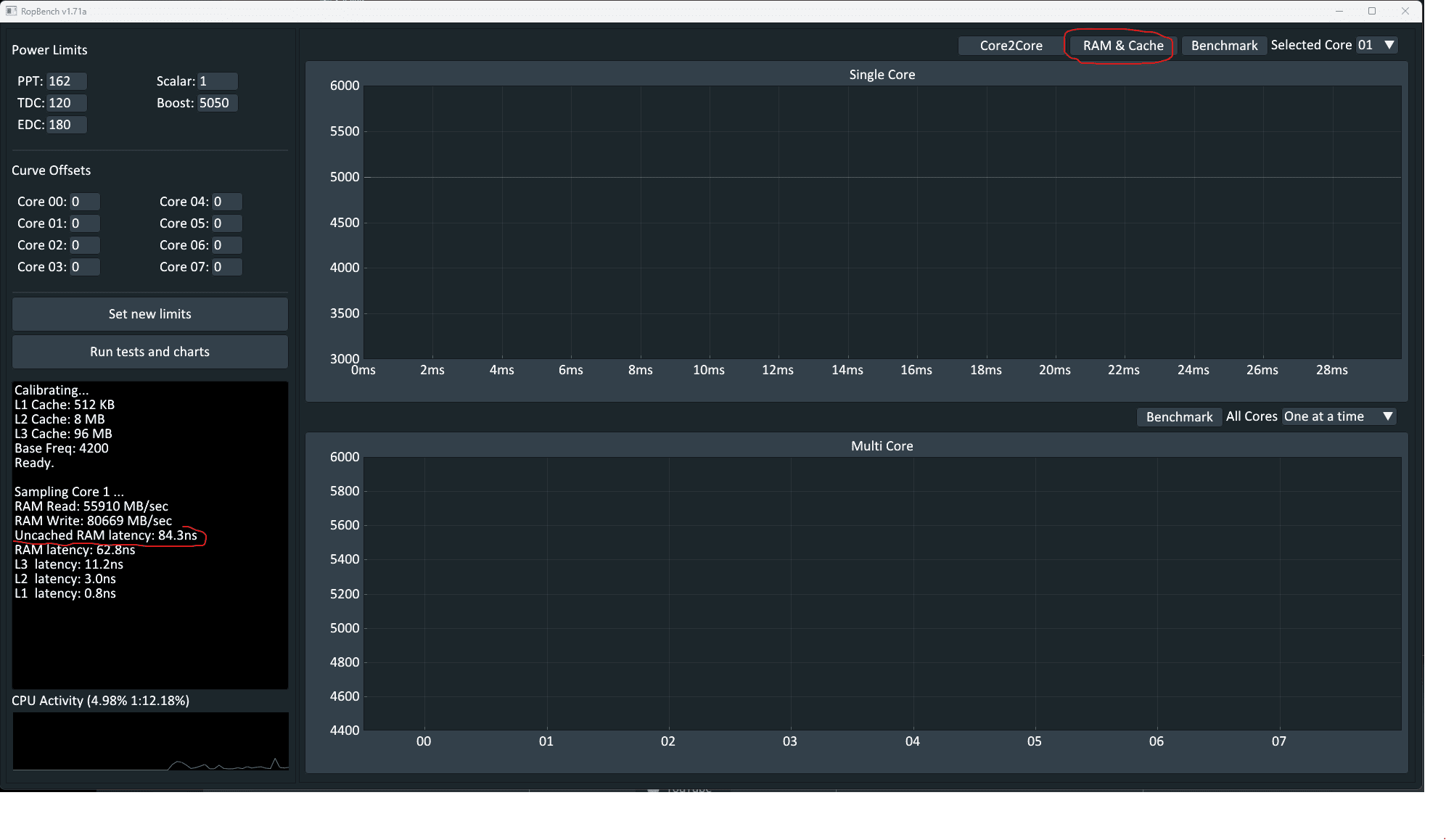Edit the Boost value field
This screenshot has width=1446, height=840.
pos(218,103)
